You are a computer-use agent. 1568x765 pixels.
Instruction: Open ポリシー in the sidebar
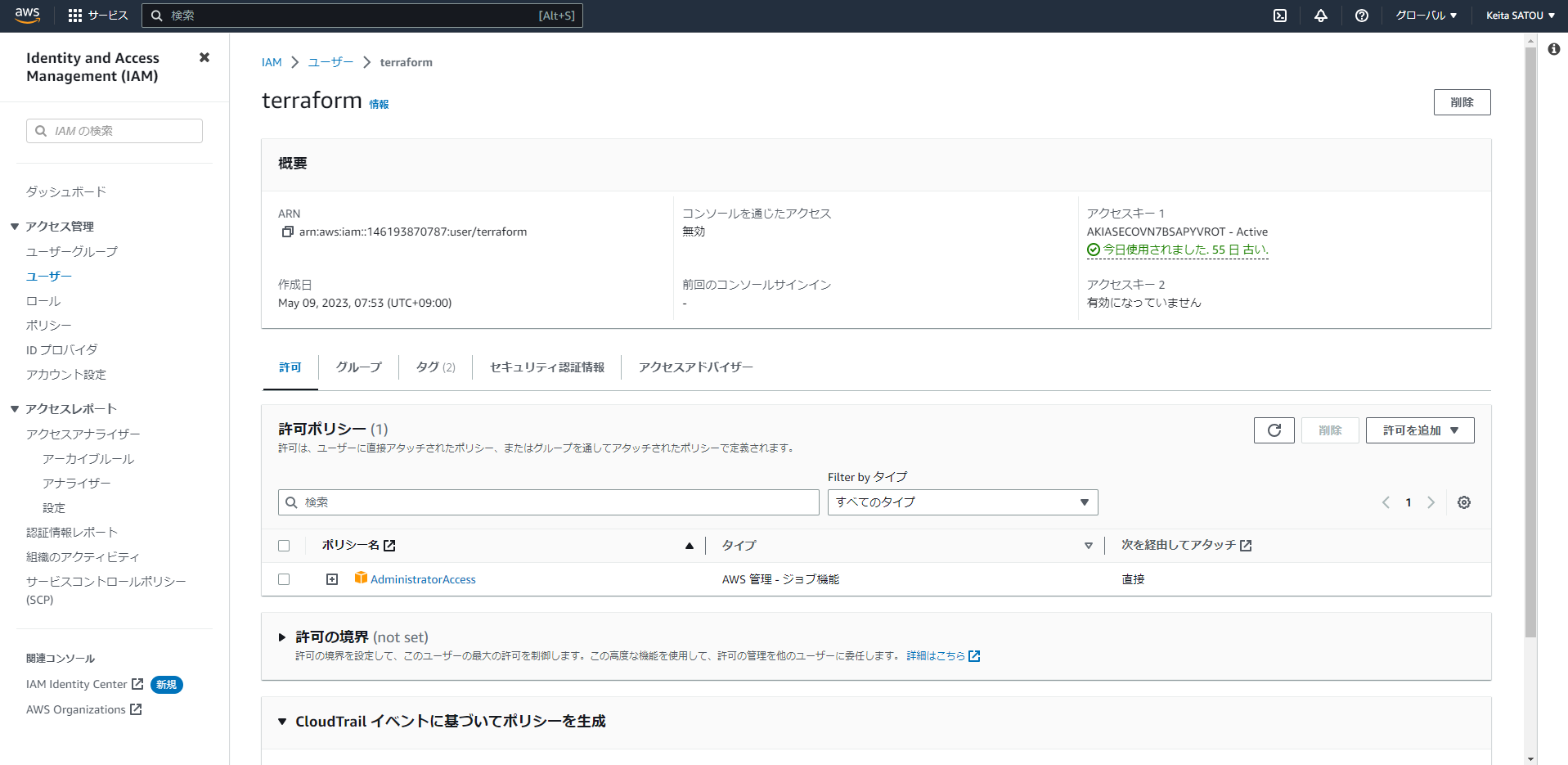49,326
